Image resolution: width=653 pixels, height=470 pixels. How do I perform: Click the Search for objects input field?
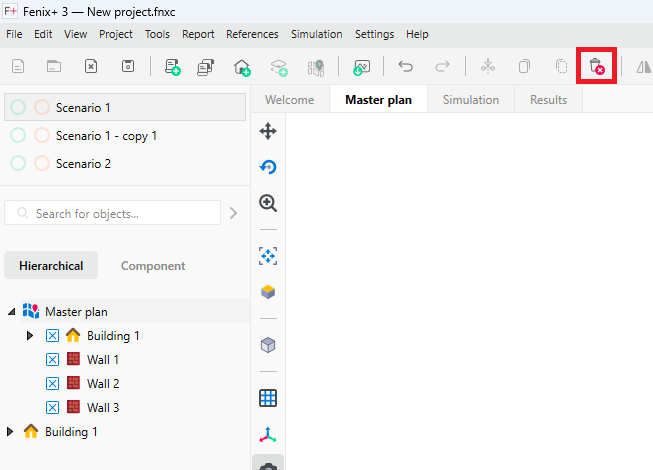pyautogui.click(x=120, y=213)
